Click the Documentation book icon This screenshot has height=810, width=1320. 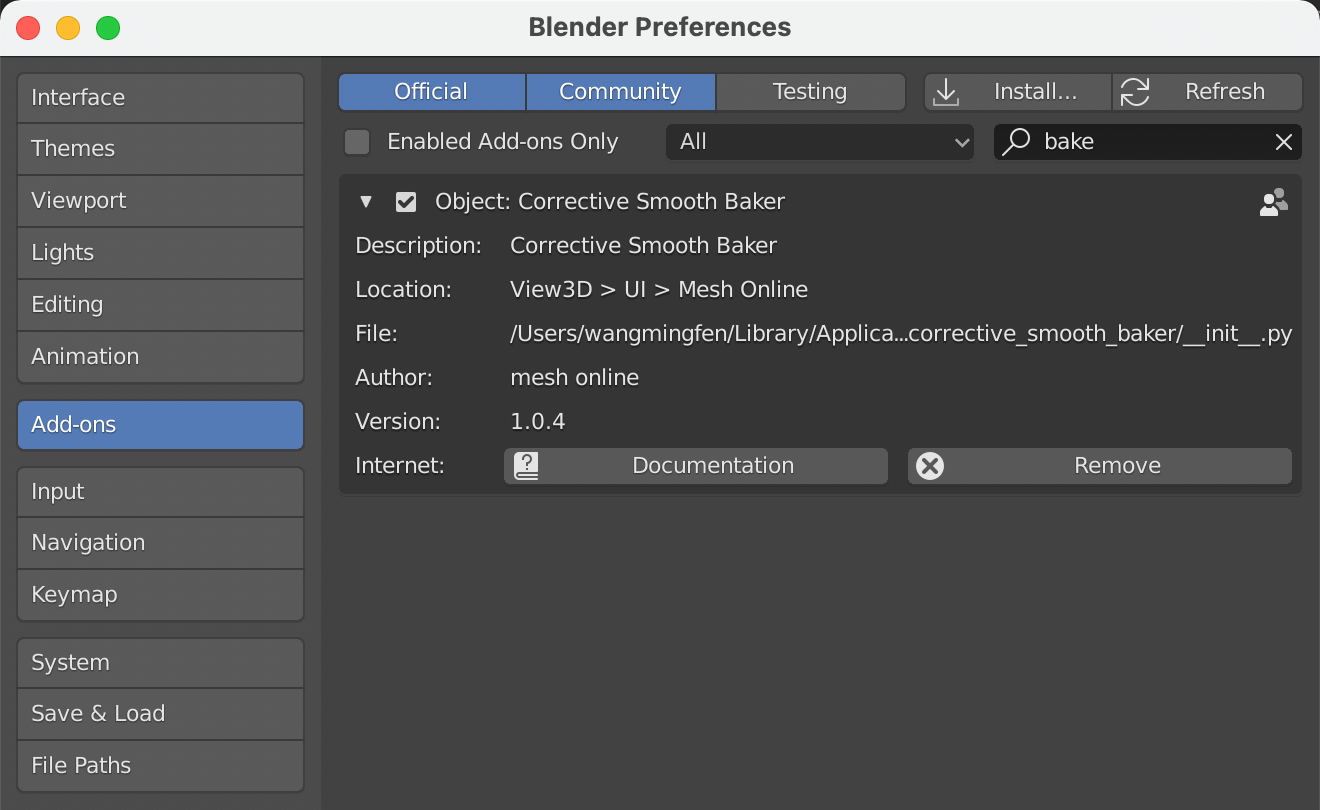pos(526,466)
